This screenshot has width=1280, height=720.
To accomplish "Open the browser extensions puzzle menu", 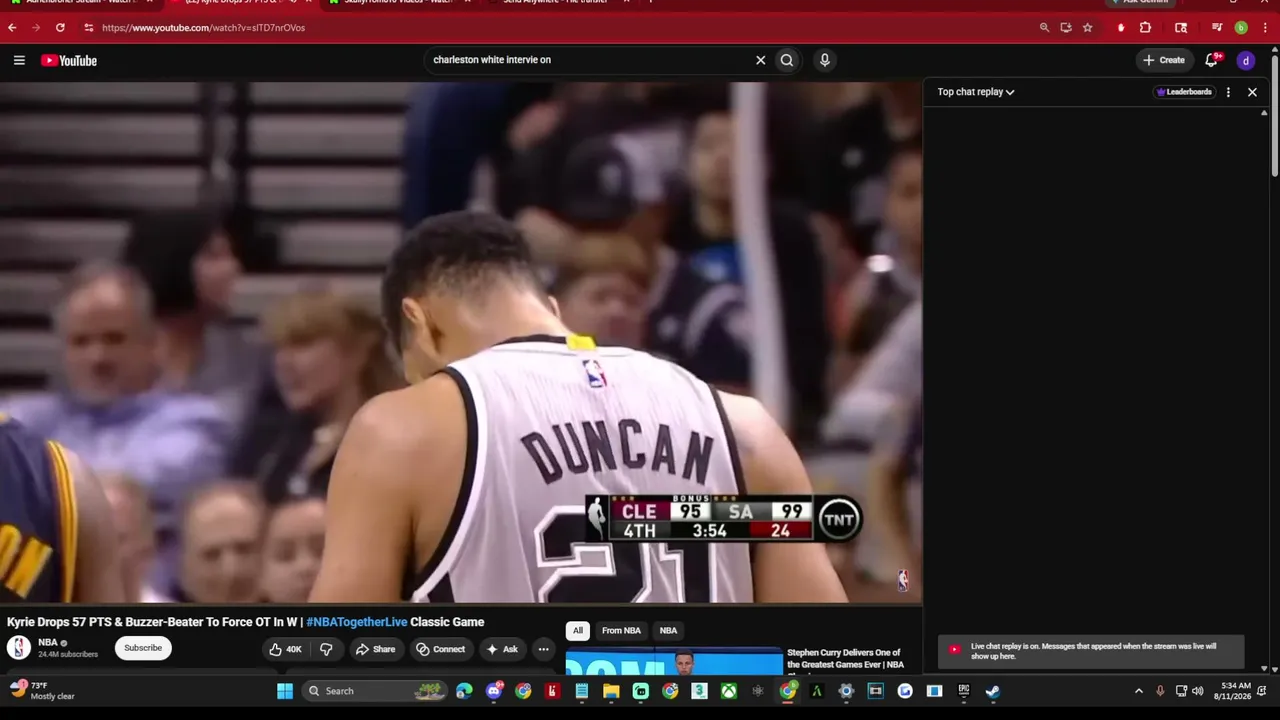I will pos(1146,28).
